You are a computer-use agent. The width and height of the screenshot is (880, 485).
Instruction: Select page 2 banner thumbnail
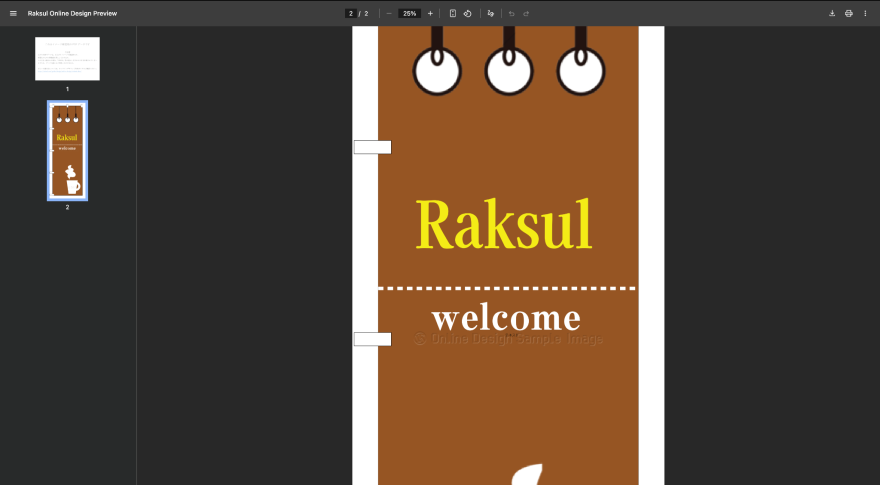(67, 151)
